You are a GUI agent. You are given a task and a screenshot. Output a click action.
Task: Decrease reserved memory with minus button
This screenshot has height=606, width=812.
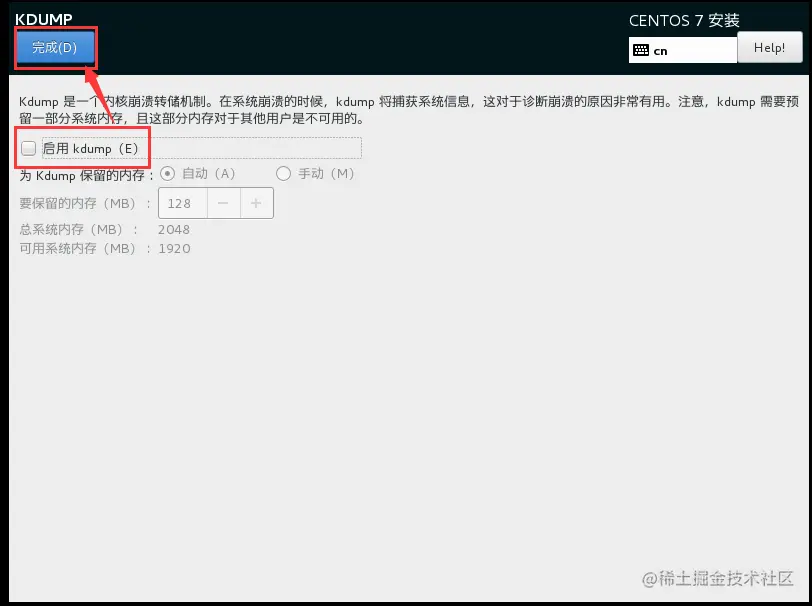pos(224,203)
